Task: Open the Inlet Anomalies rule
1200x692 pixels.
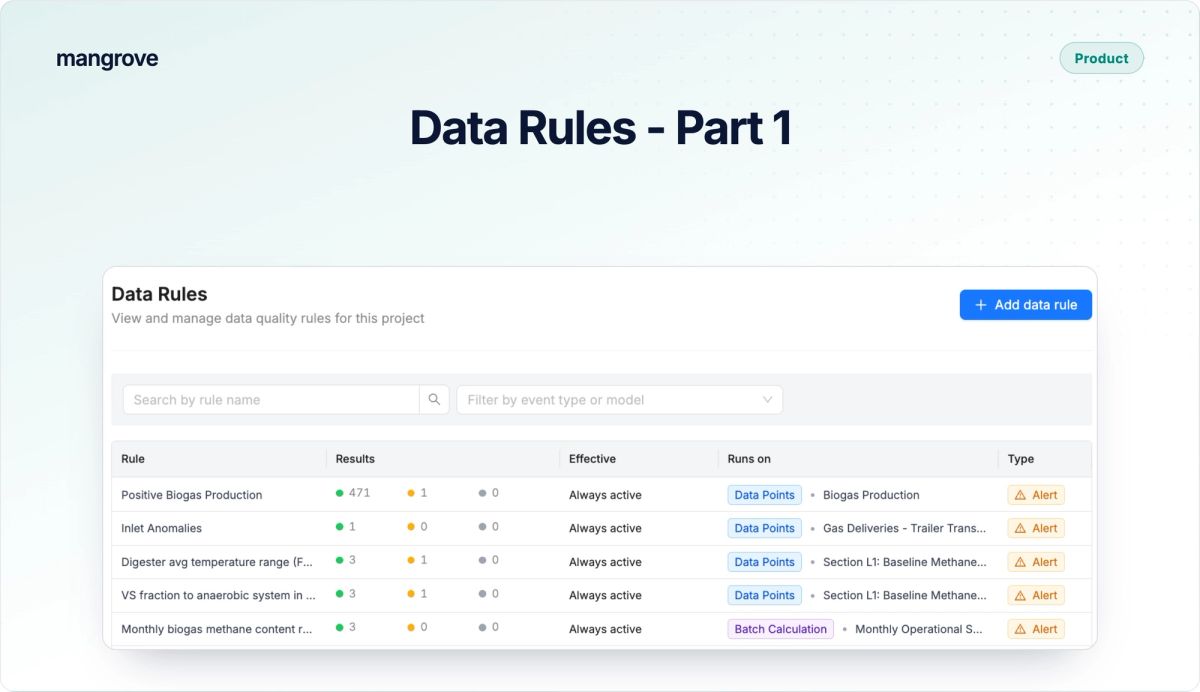Action: click(x=161, y=528)
